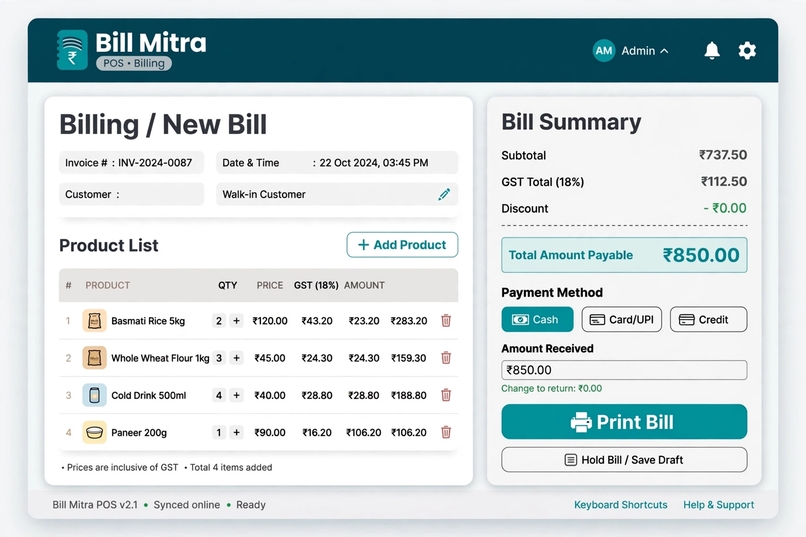Screen dimensions: 806x537
Task: Click the Subtotal value ₹737.50
Action: click(x=723, y=155)
